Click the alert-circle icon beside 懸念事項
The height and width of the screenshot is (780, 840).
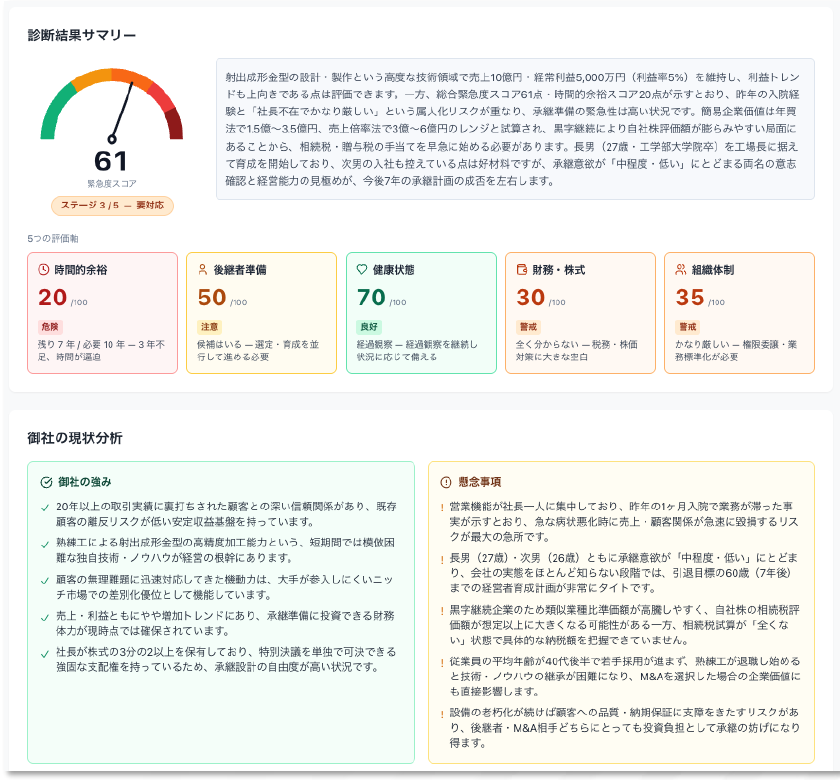click(446, 482)
